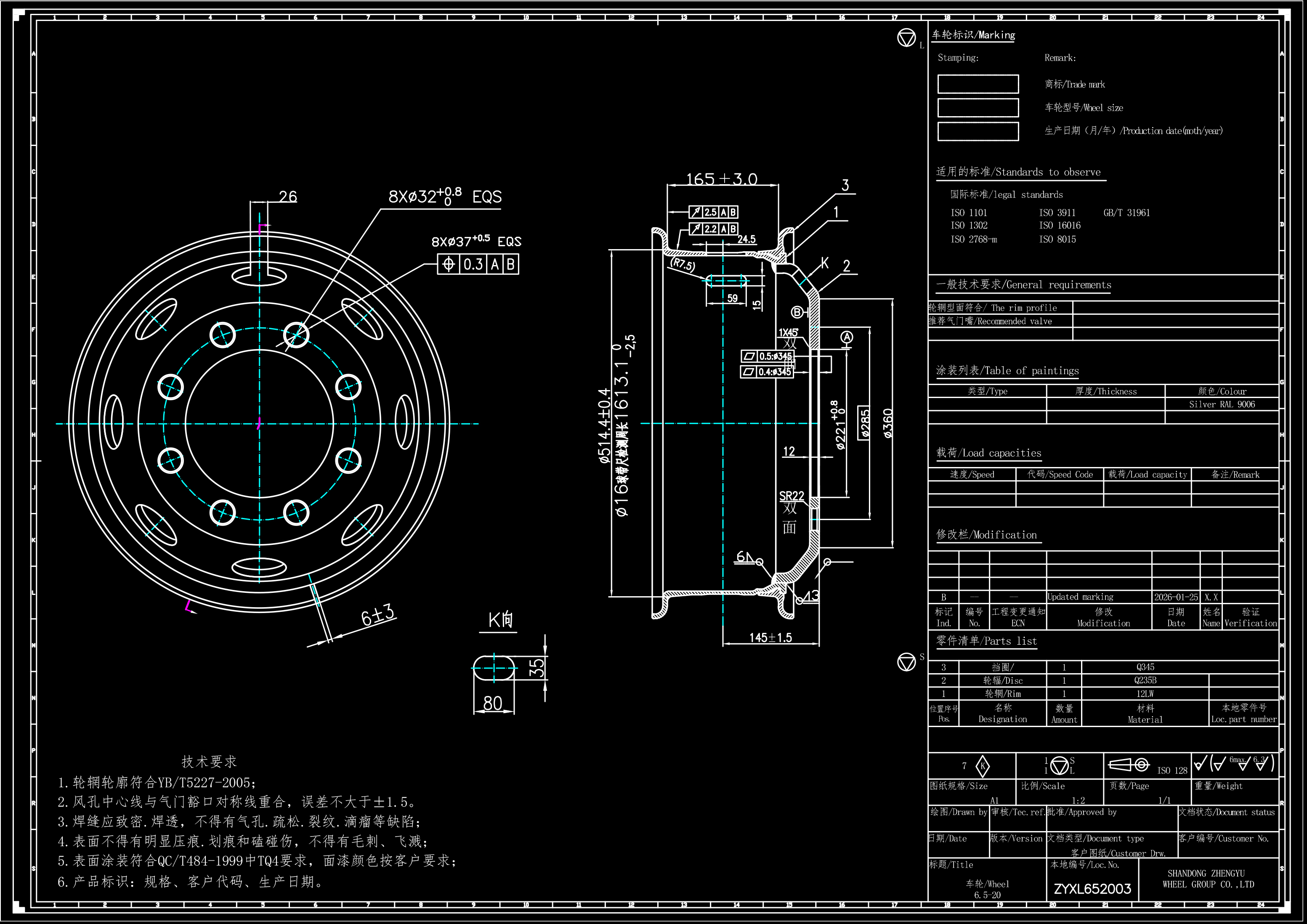The height and width of the screenshot is (924, 1307).
Task: Click the K向 slot detail view label
Action: tap(500, 620)
